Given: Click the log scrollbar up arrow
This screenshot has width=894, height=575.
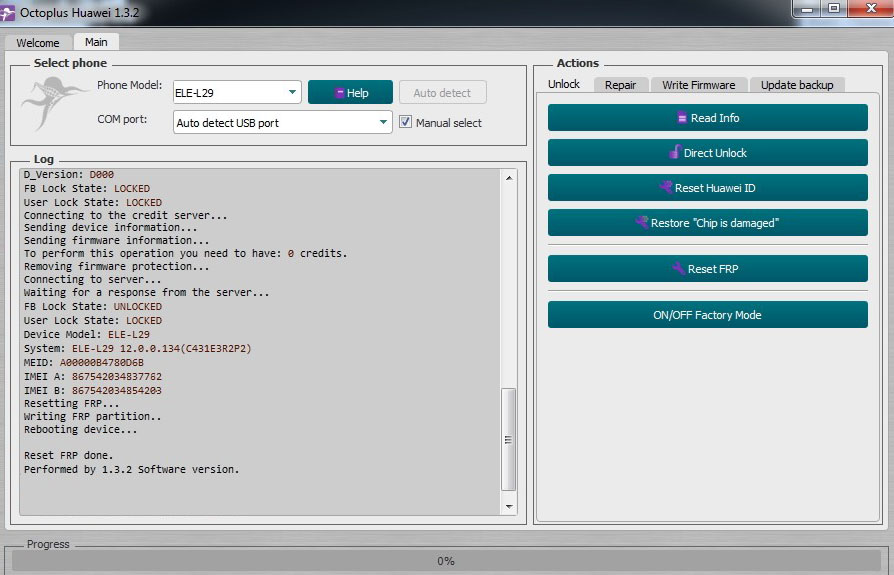Looking at the screenshot, I should (x=509, y=178).
